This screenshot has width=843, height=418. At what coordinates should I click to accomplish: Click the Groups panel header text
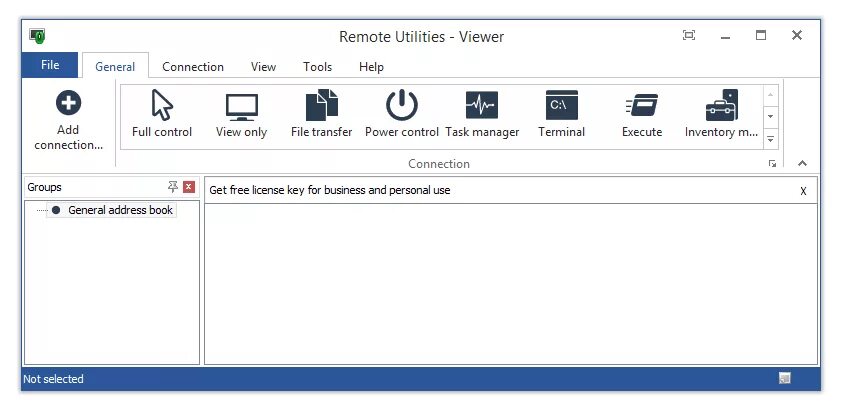click(x=44, y=187)
